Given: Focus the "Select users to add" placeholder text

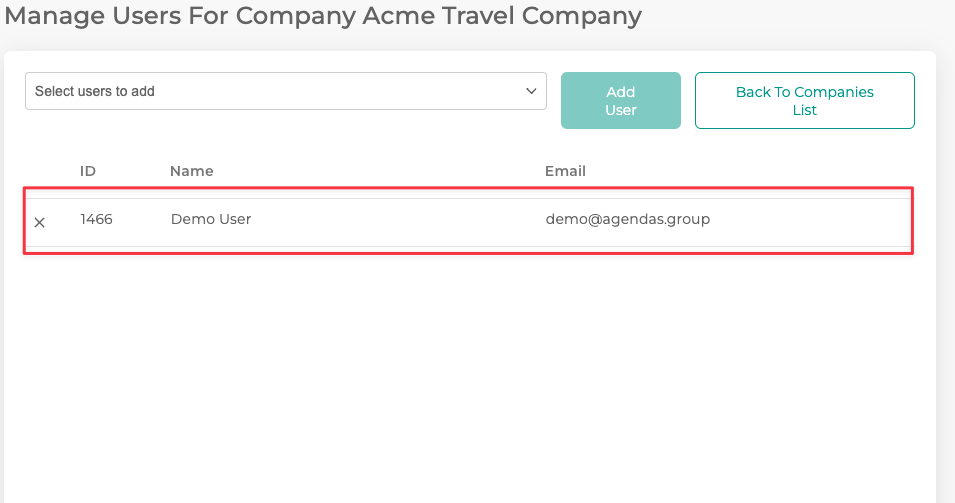Looking at the screenshot, I should [95, 91].
